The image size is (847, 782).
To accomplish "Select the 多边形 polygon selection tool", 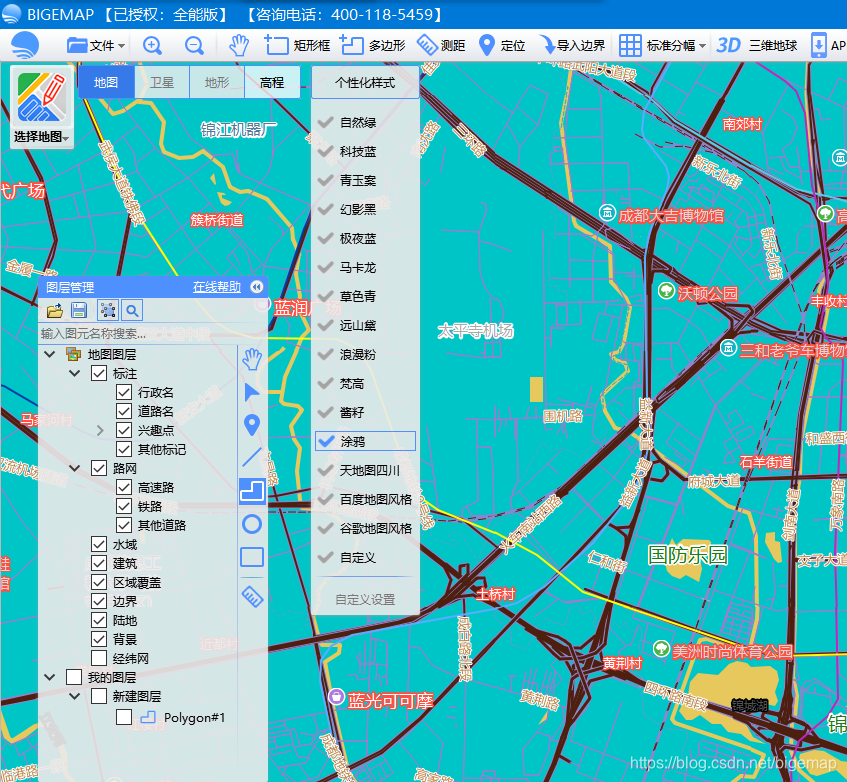I will [372, 45].
